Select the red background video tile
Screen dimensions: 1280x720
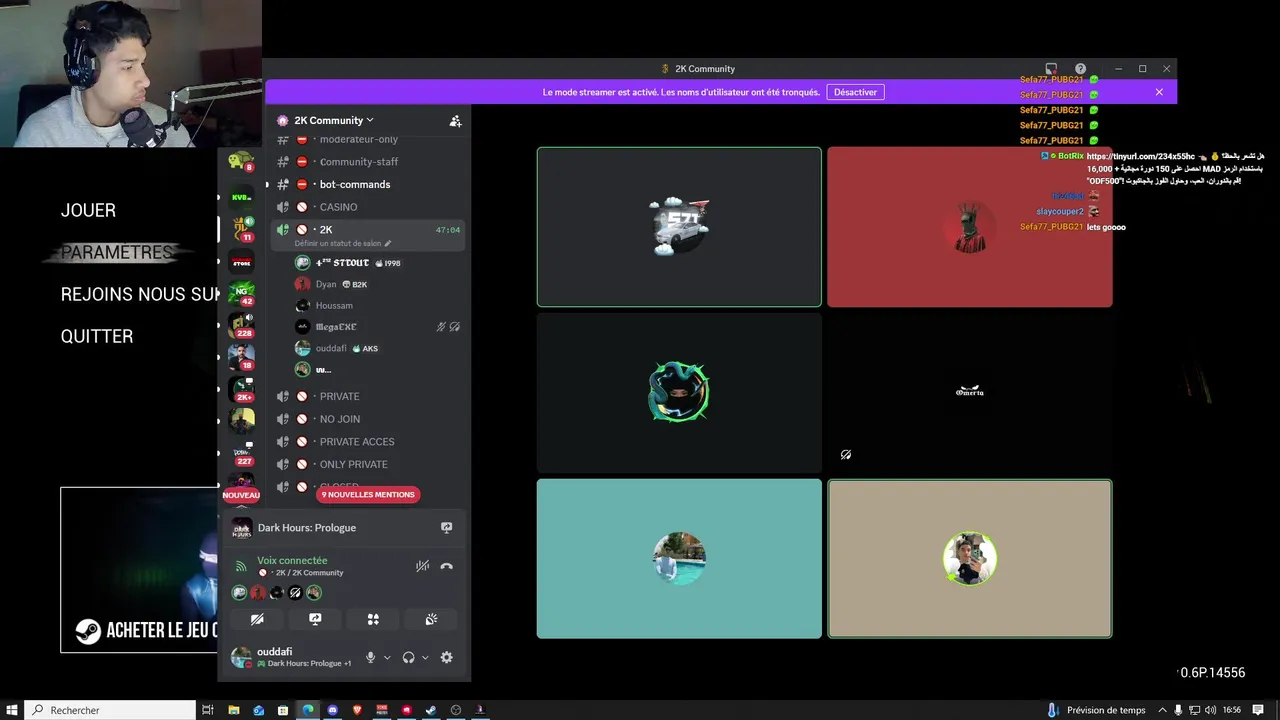click(970, 227)
